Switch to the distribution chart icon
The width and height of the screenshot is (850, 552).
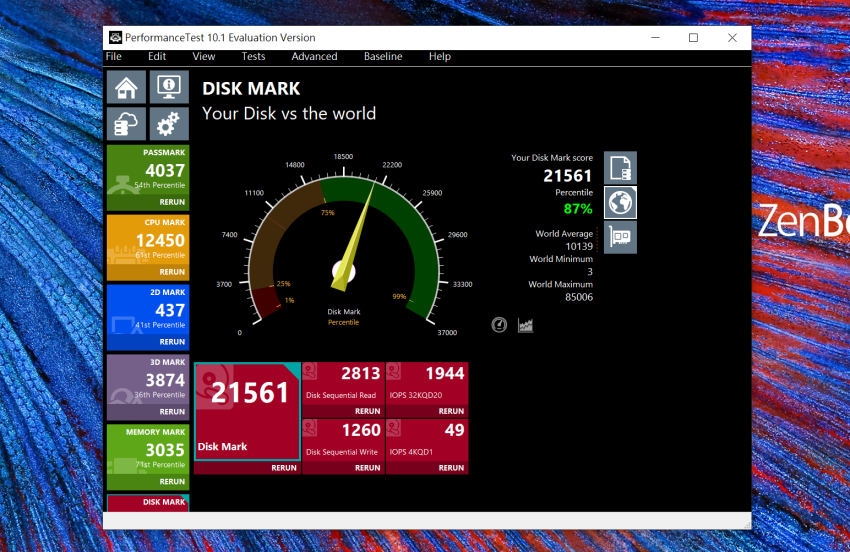point(525,325)
